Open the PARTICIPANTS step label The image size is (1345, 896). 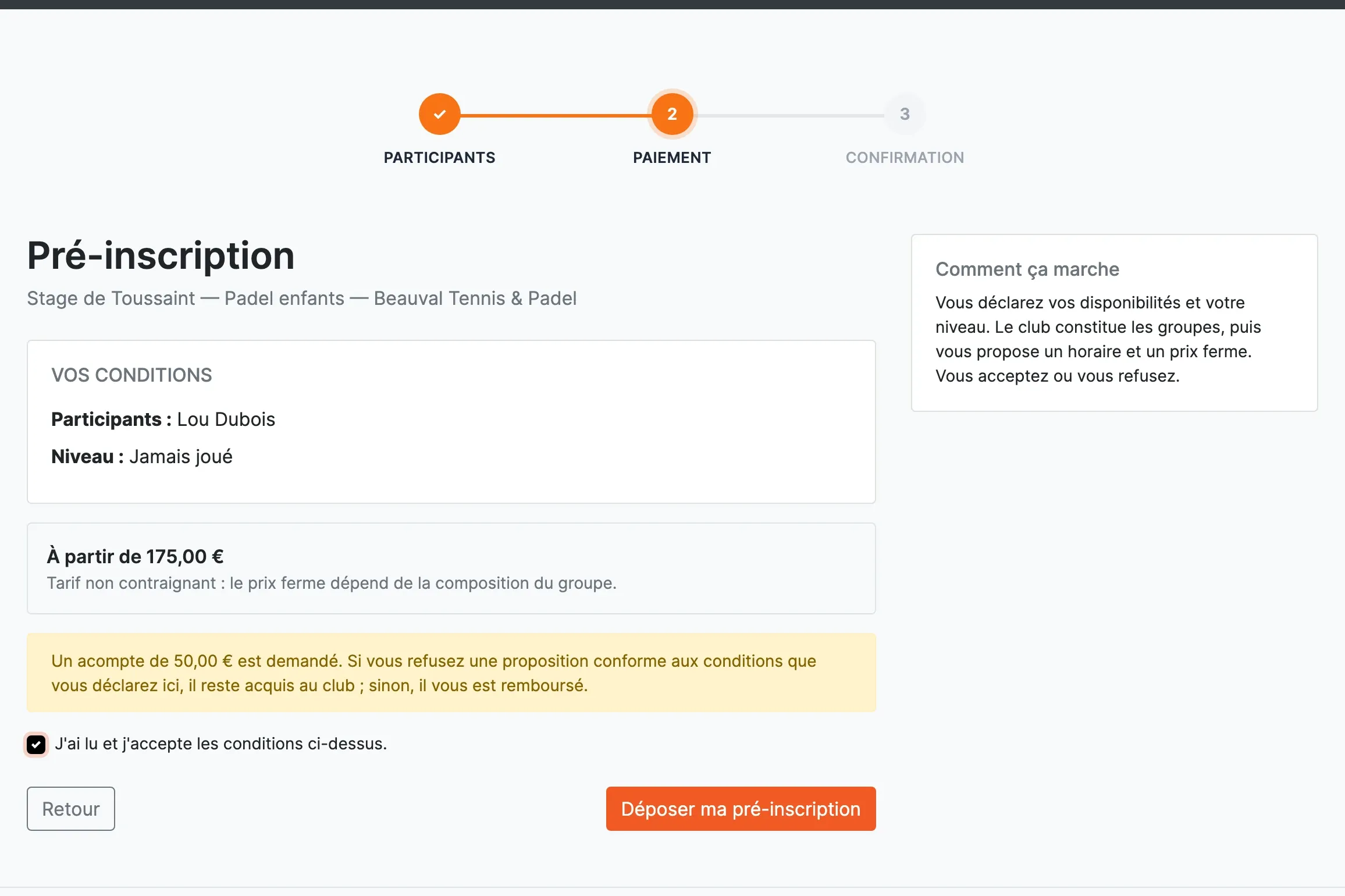point(439,158)
